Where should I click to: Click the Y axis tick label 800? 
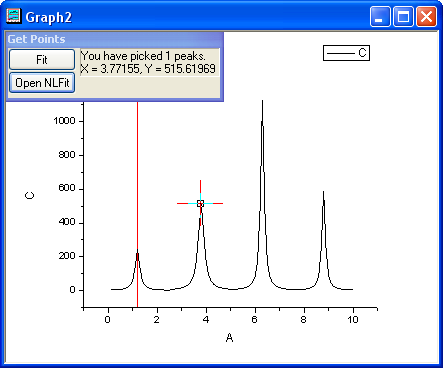point(67,155)
